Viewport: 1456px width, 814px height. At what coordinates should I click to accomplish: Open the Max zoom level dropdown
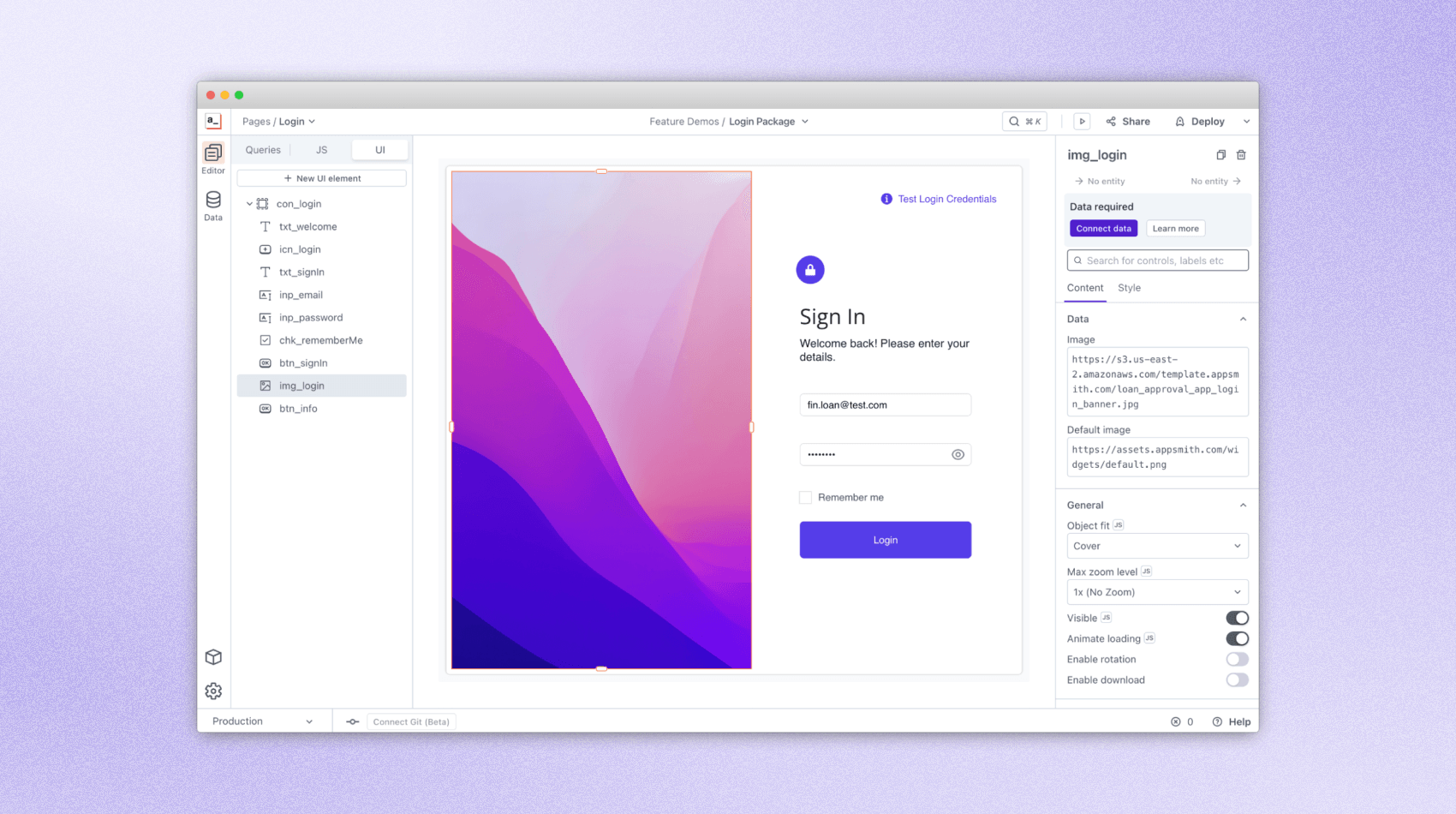click(1157, 592)
